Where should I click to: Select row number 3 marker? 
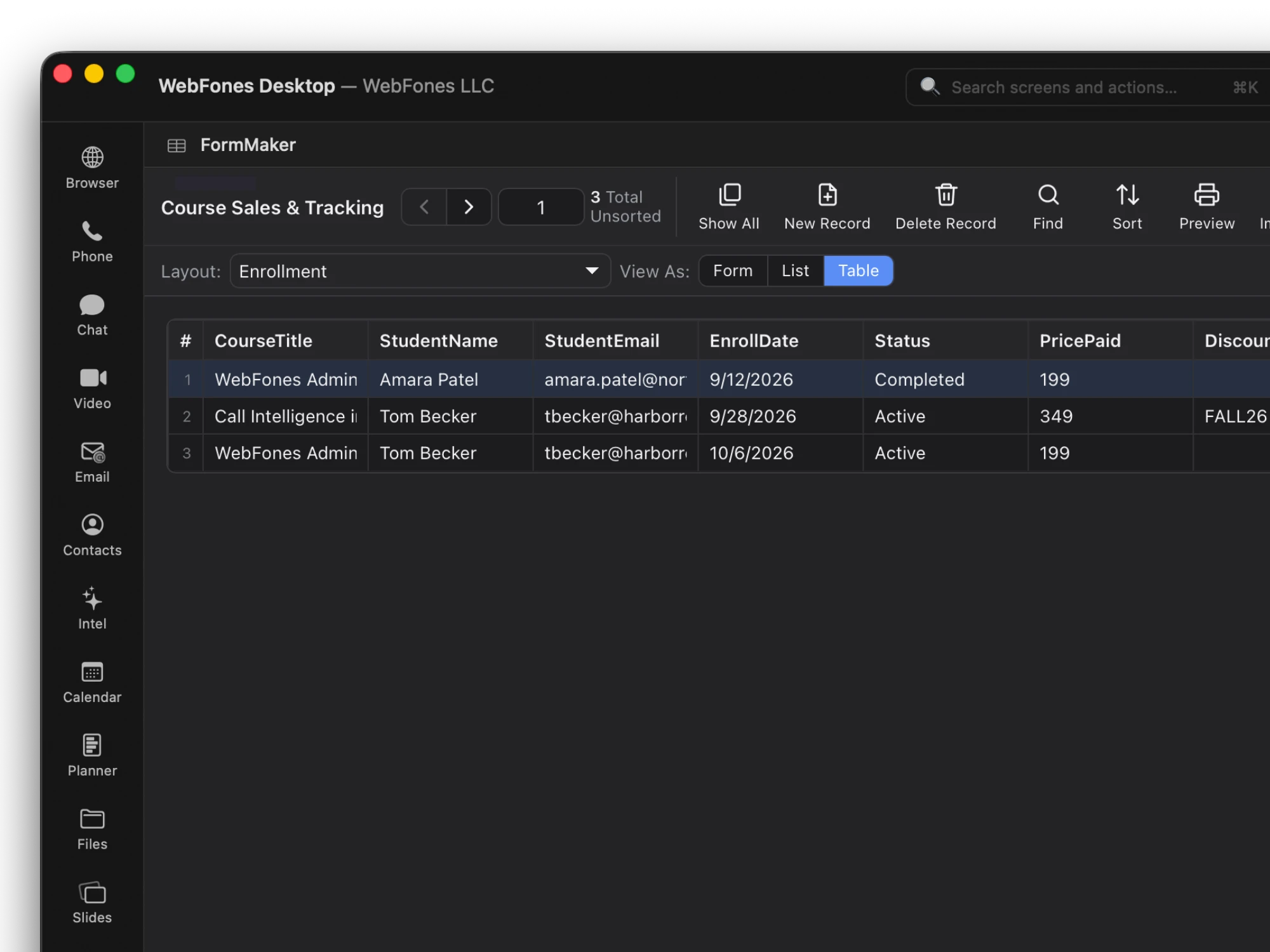(x=187, y=453)
